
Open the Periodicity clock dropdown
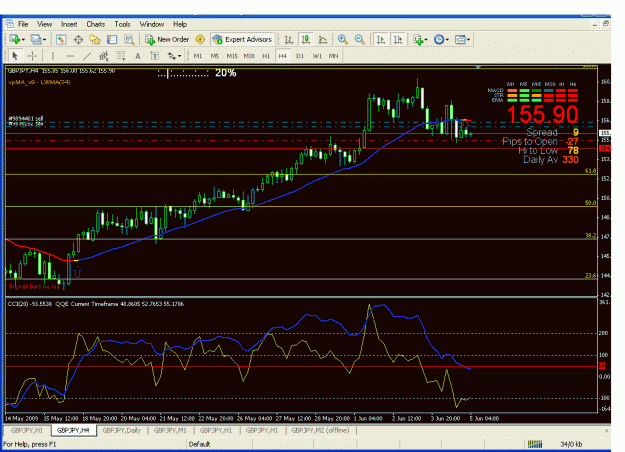tap(441, 39)
